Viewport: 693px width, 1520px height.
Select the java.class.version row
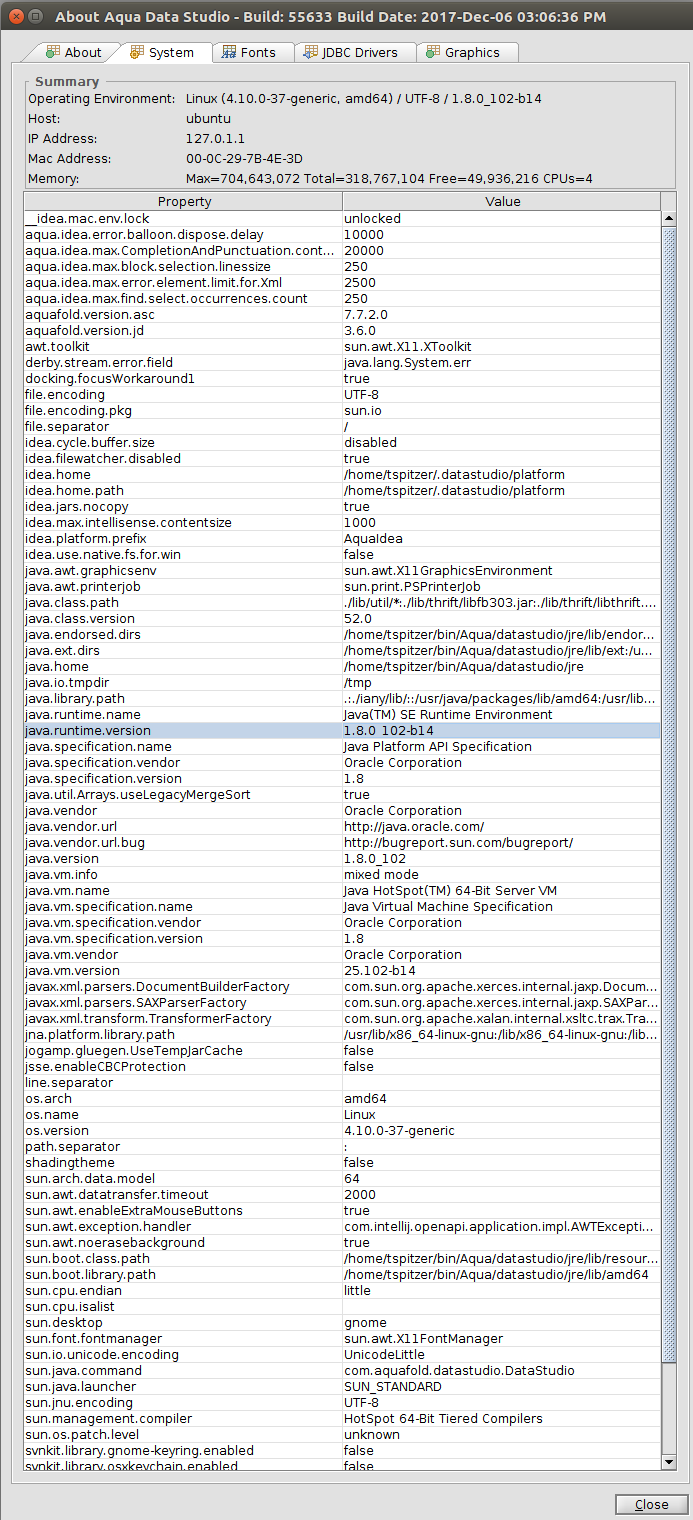click(x=342, y=618)
